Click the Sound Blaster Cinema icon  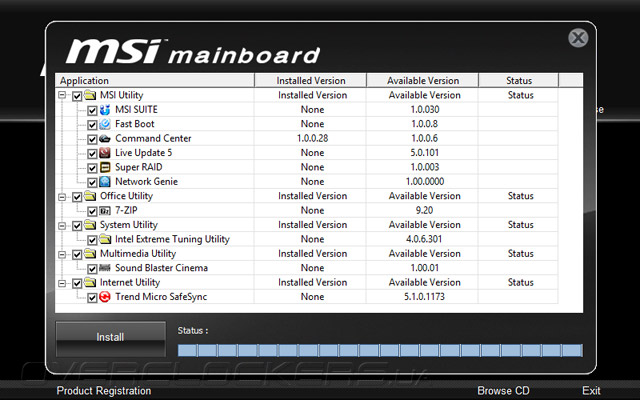(x=105, y=268)
